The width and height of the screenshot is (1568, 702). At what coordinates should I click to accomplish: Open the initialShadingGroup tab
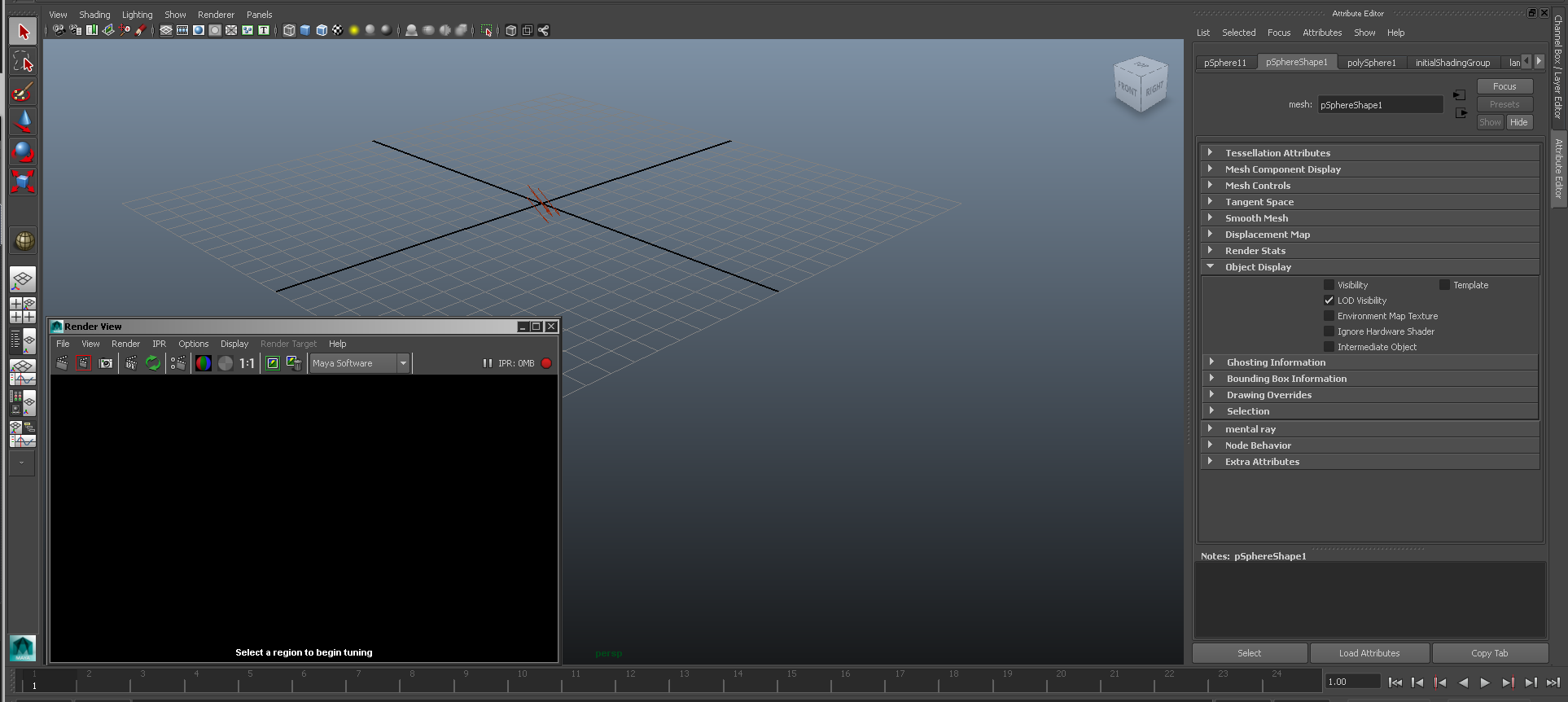coord(1453,63)
